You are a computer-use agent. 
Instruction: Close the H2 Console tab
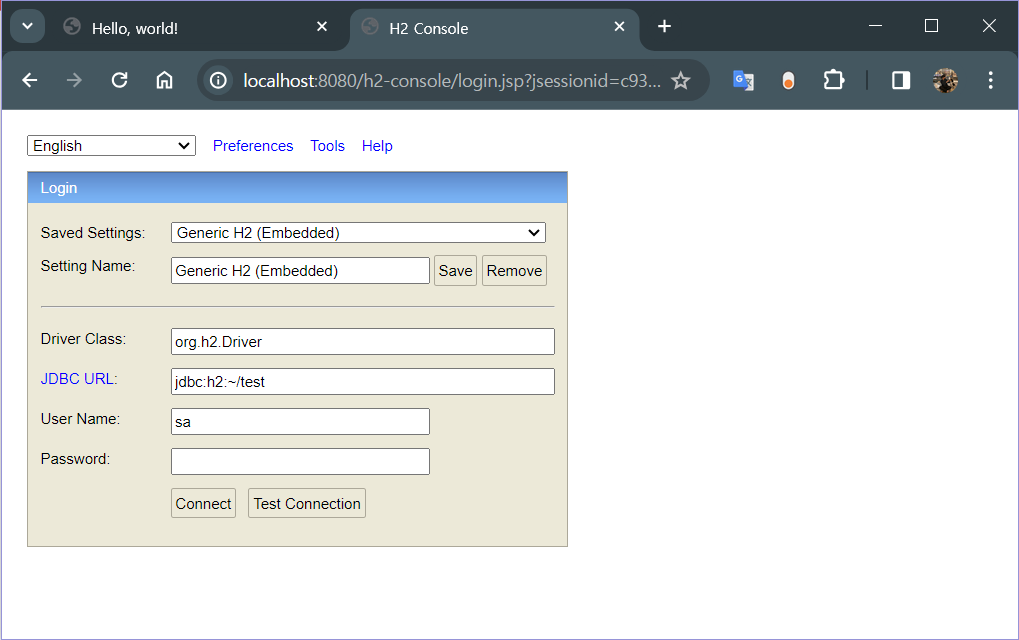[619, 27]
